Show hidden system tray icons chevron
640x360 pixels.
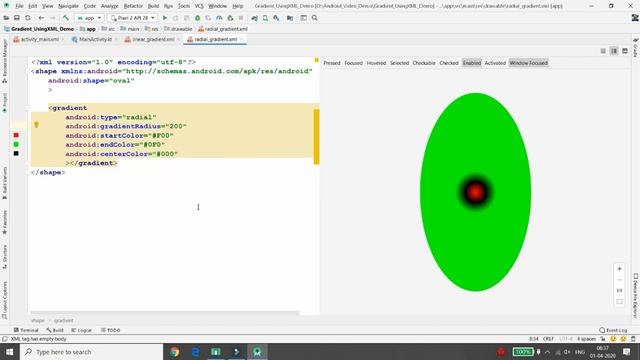(x=547, y=352)
